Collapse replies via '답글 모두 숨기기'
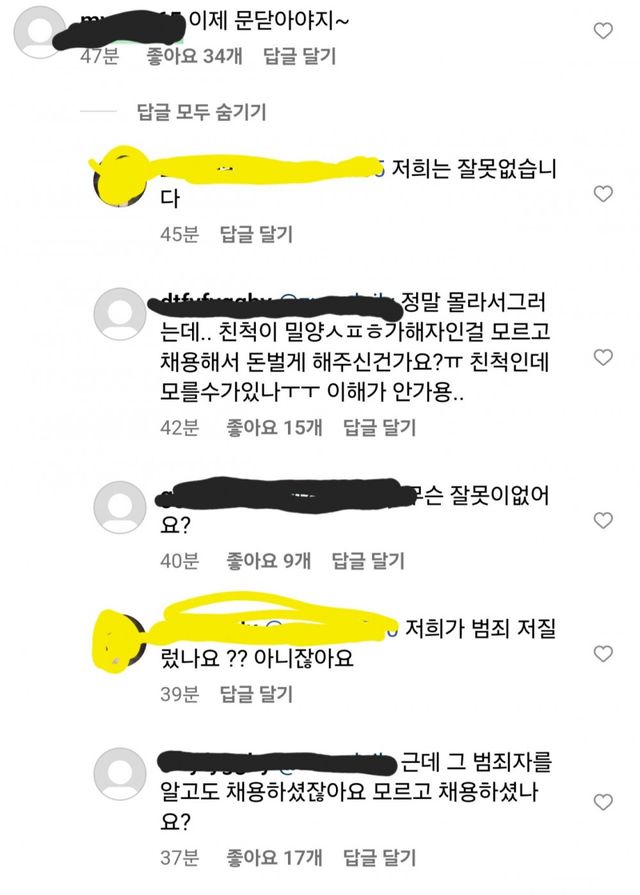This screenshot has width=640, height=895. (x=201, y=111)
